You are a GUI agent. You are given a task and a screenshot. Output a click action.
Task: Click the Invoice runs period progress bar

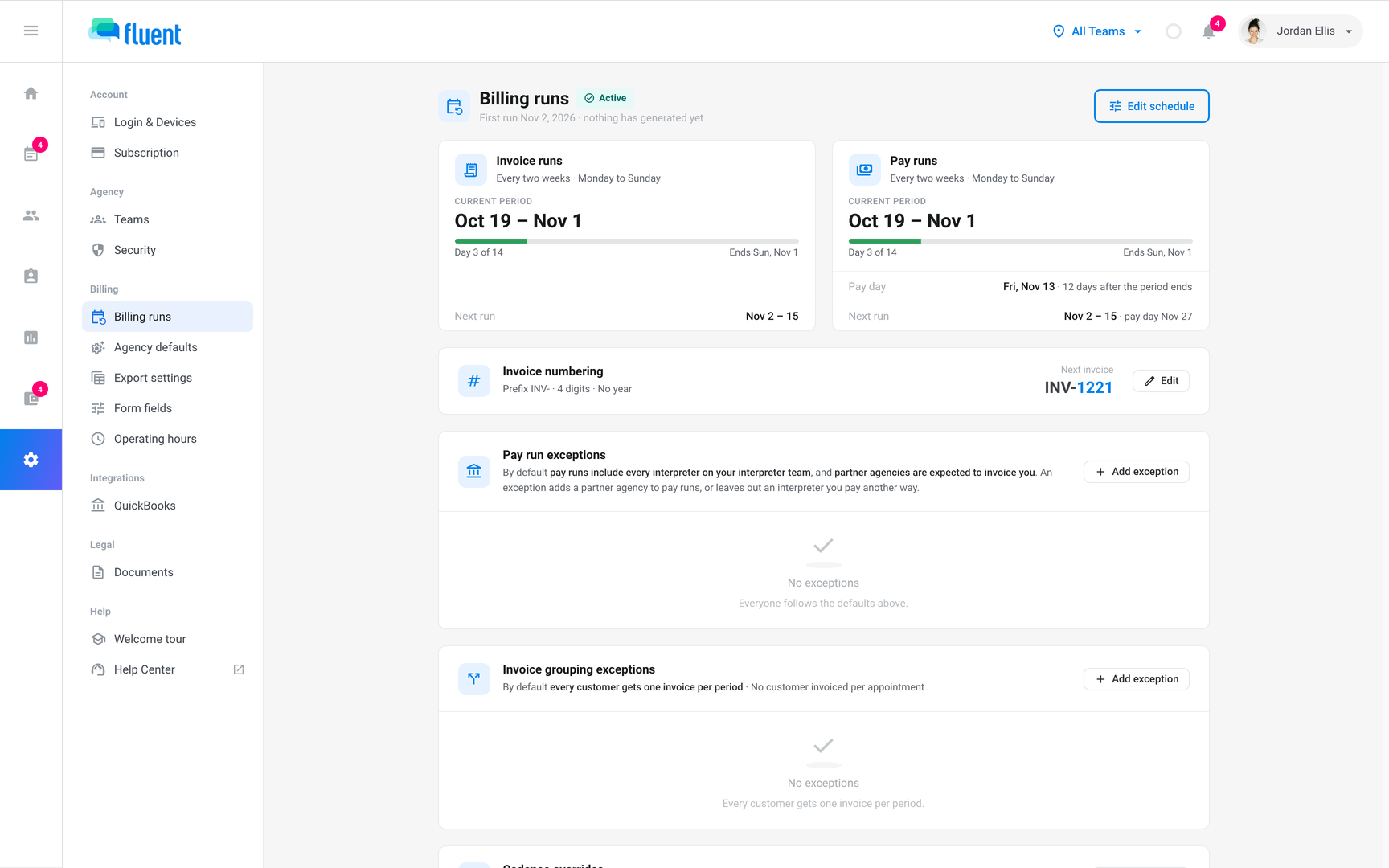coord(626,241)
